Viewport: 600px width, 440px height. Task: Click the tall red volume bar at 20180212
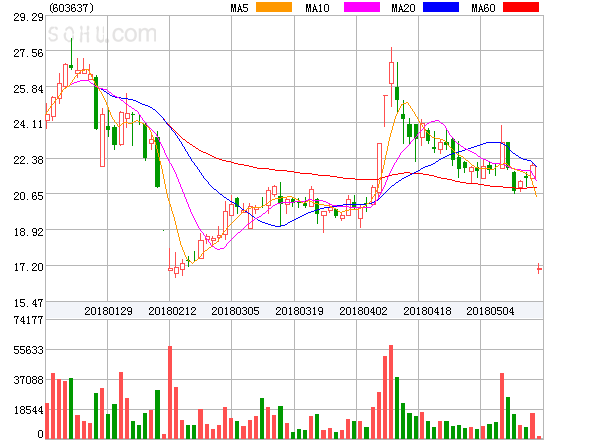coord(170,392)
